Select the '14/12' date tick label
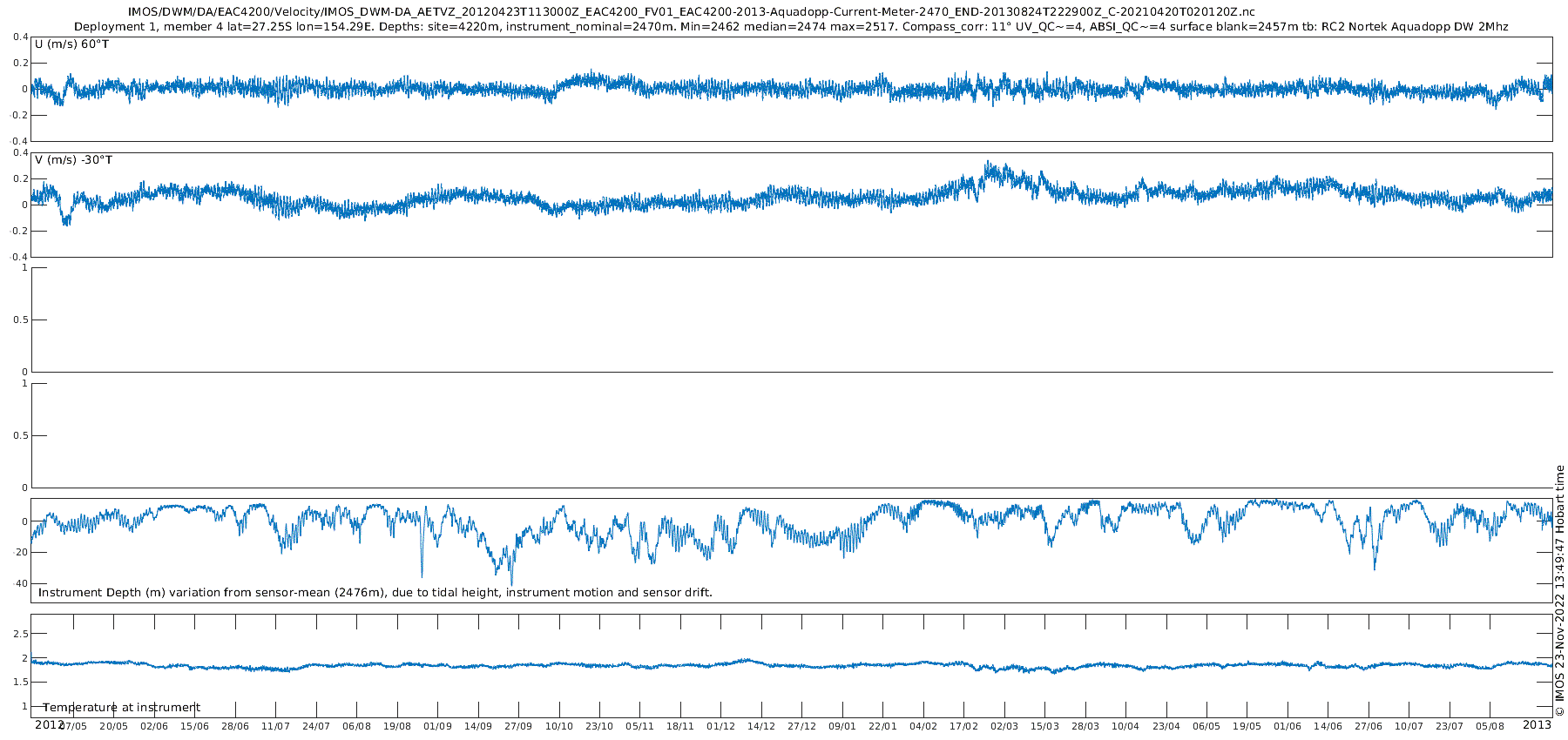1568x740 pixels. click(761, 726)
